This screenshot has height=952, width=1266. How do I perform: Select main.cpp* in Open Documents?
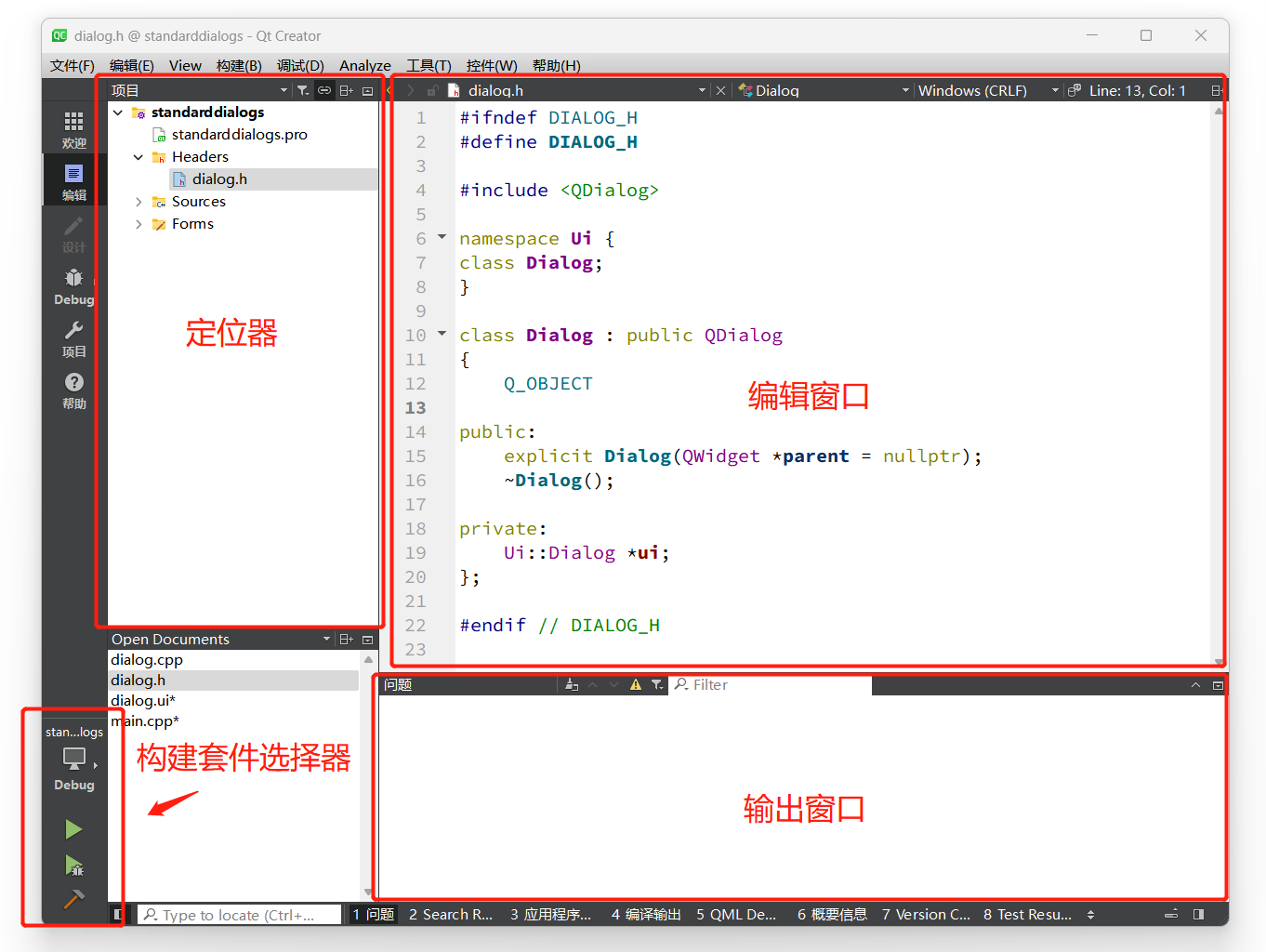pyautogui.click(x=145, y=721)
